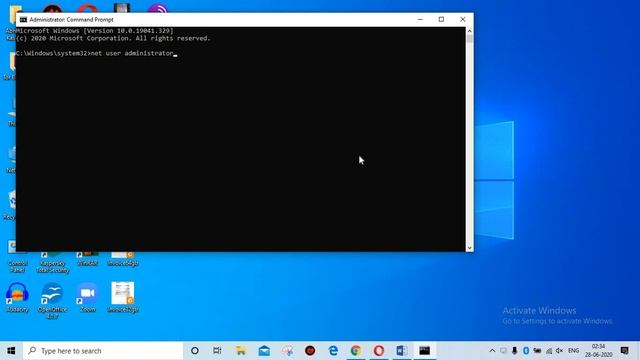Switch to Google Chrome on taskbar
The image size is (640, 360).
pyautogui.click(x=356, y=351)
